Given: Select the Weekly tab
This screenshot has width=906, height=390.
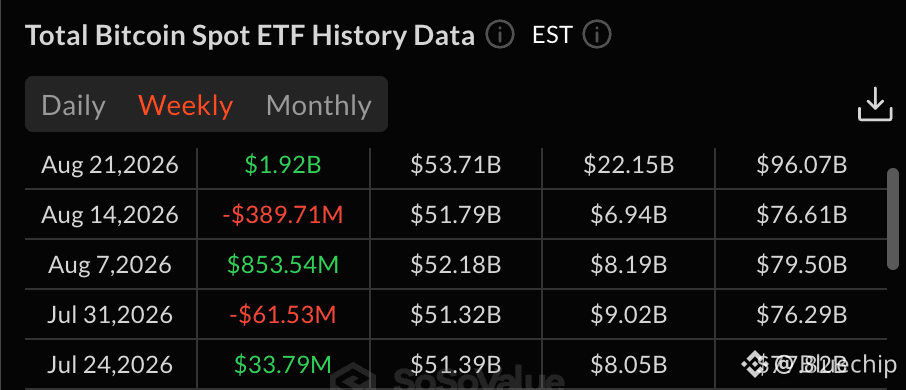Looking at the screenshot, I should (185, 106).
